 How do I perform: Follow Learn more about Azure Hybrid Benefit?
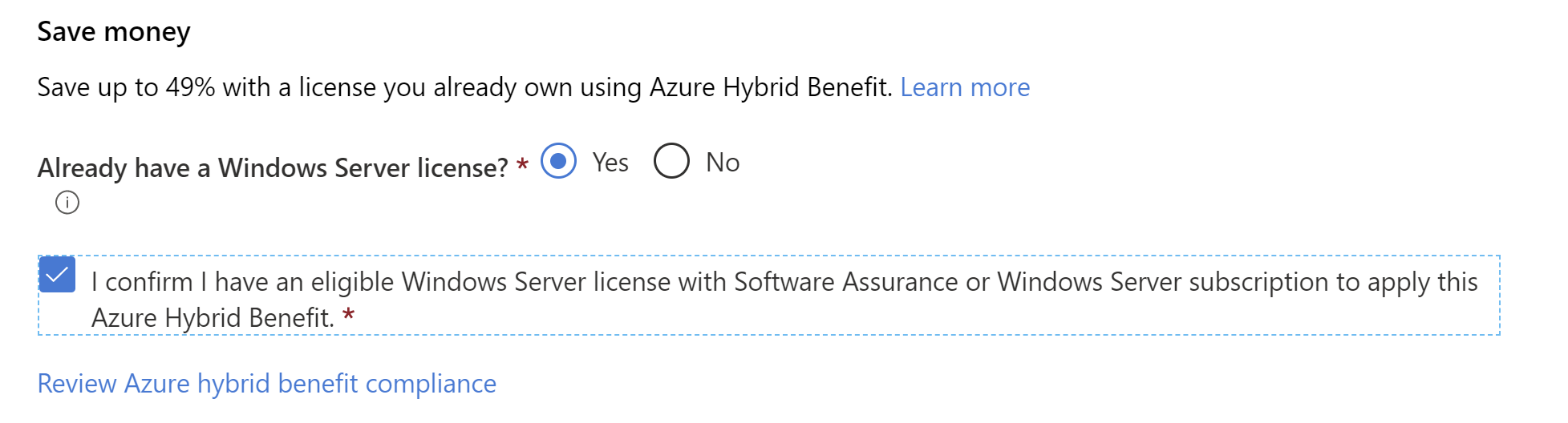pyautogui.click(x=965, y=87)
